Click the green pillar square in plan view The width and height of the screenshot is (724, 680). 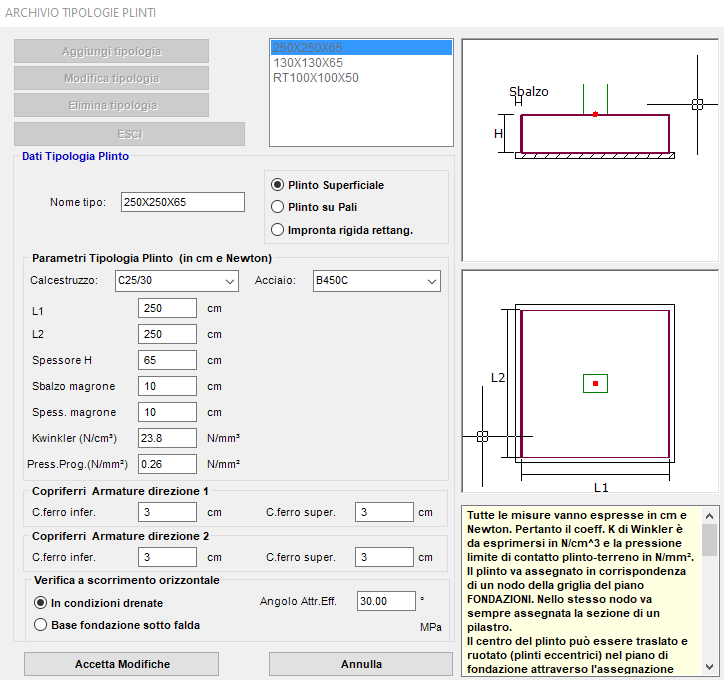595,384
